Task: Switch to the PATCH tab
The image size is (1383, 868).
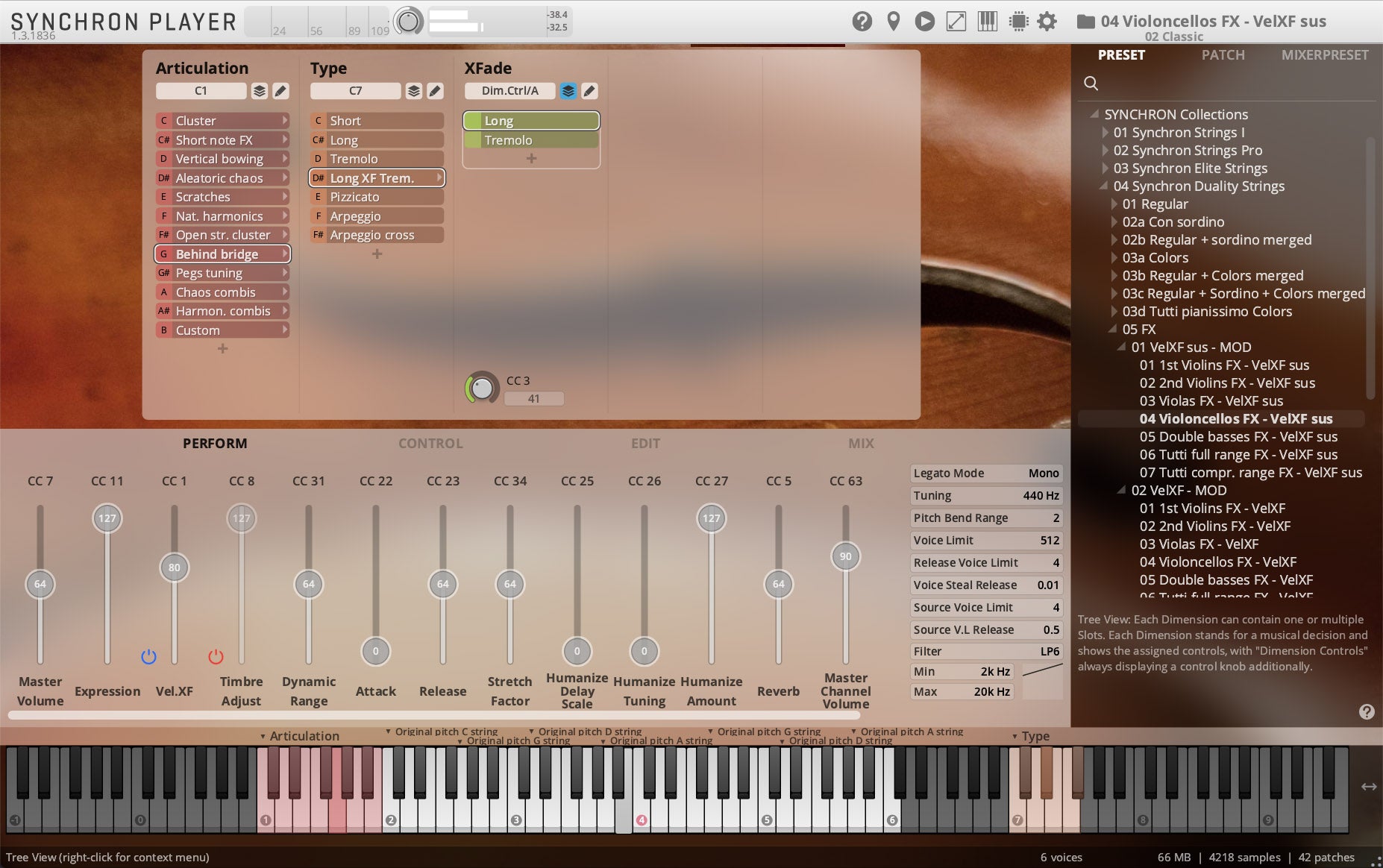Action: tap(1223, 54)
